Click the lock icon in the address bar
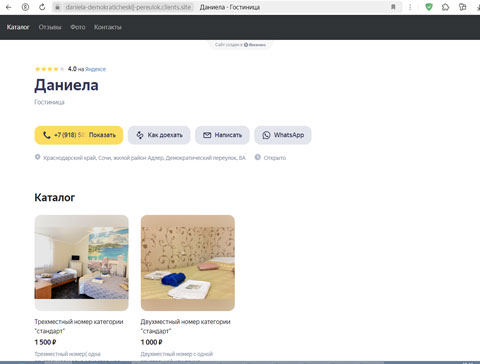Image resolution: width=480 pixels, height=364 pixels. pyautogui.click(x=58, y=7)
